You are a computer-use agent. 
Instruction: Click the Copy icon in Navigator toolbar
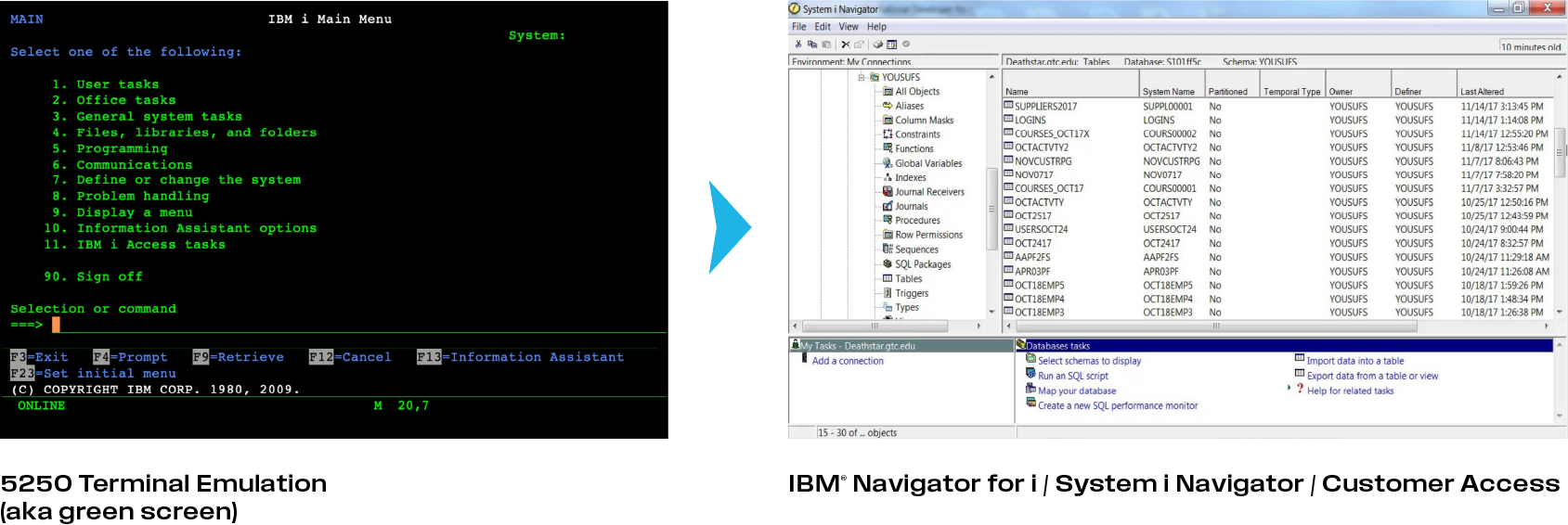coord(812,44)
